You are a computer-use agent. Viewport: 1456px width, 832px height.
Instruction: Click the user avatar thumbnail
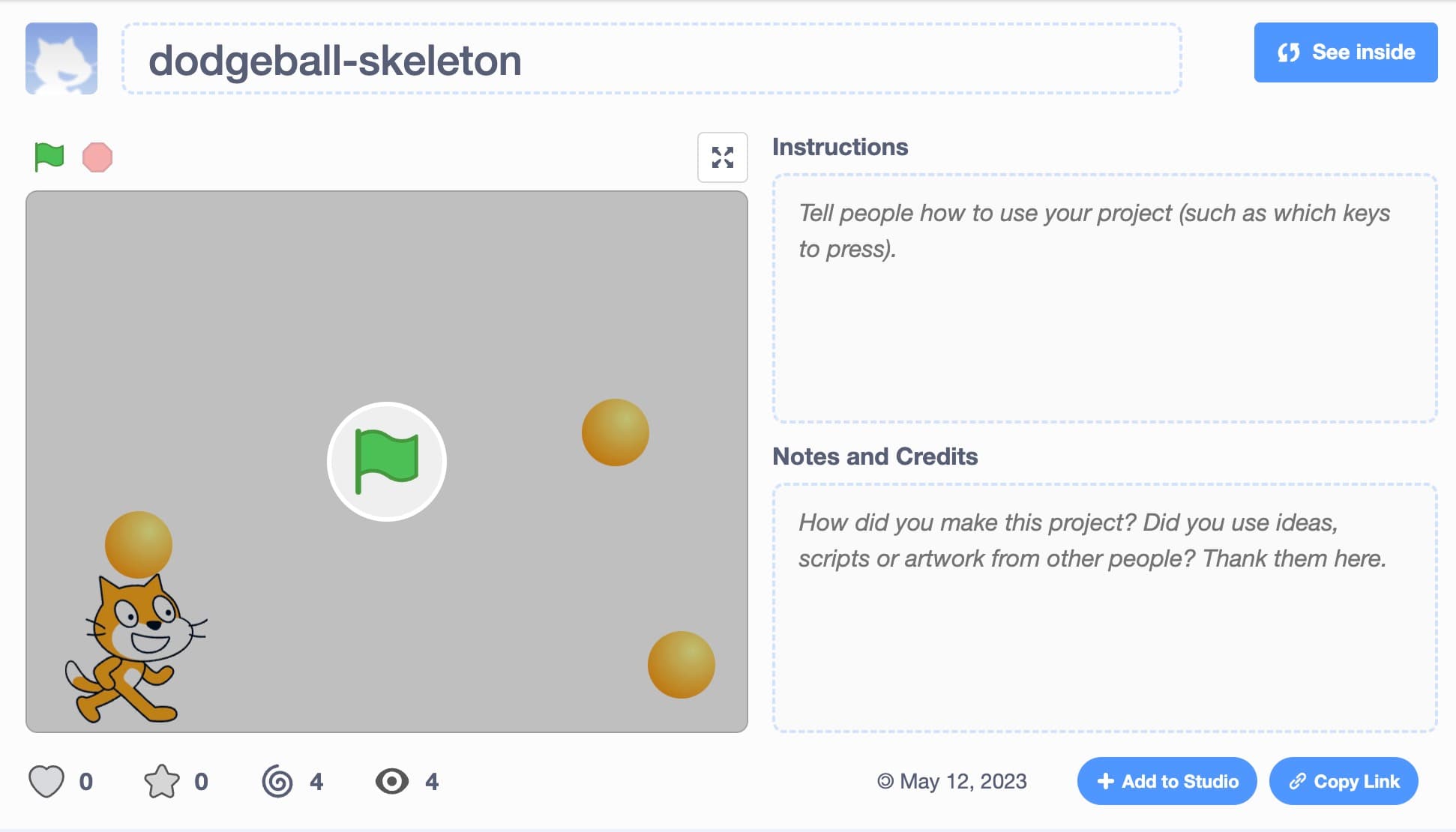pos(61,58)
